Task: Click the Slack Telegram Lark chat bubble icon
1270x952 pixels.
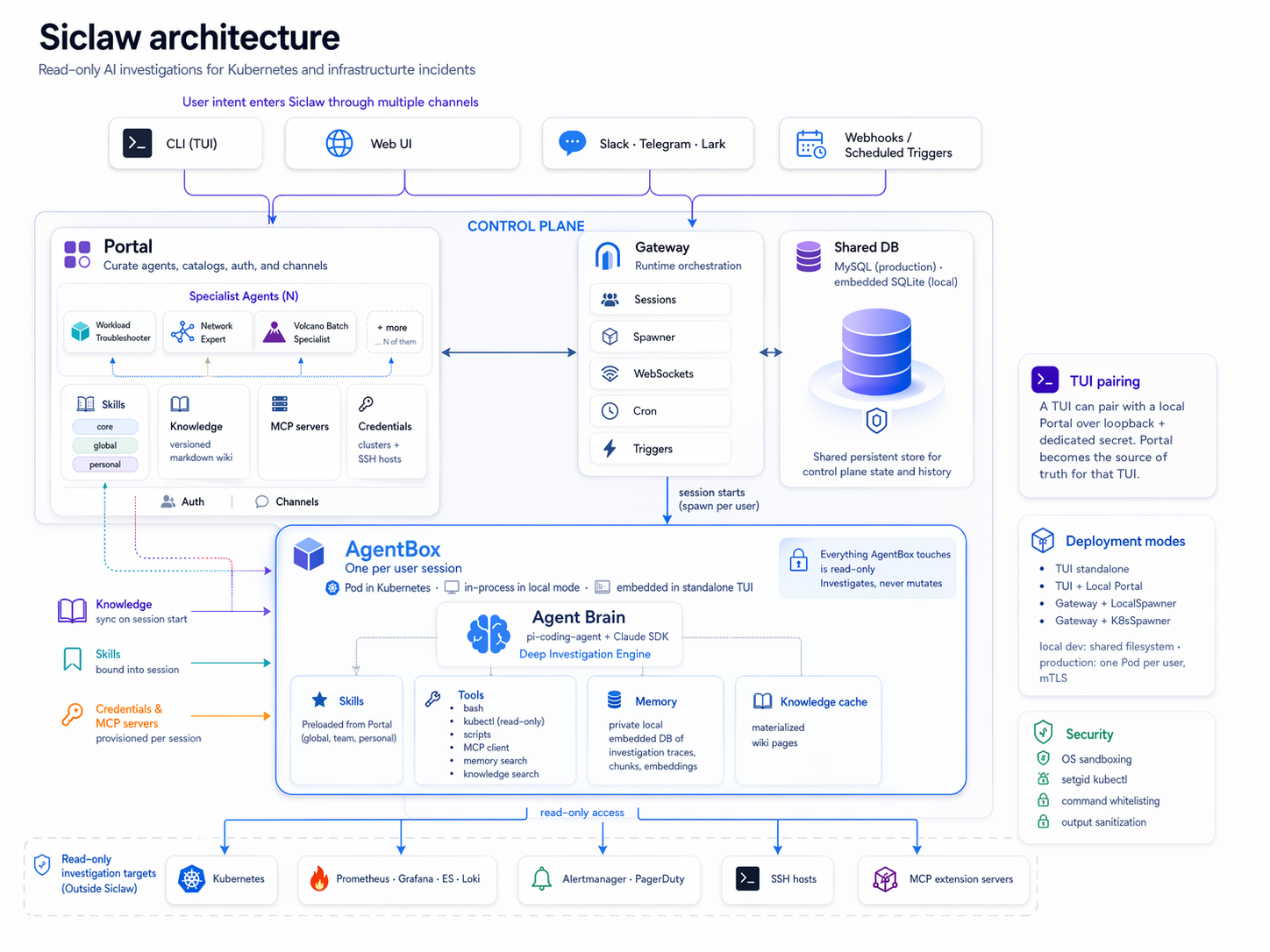Action: click(573, 142)
